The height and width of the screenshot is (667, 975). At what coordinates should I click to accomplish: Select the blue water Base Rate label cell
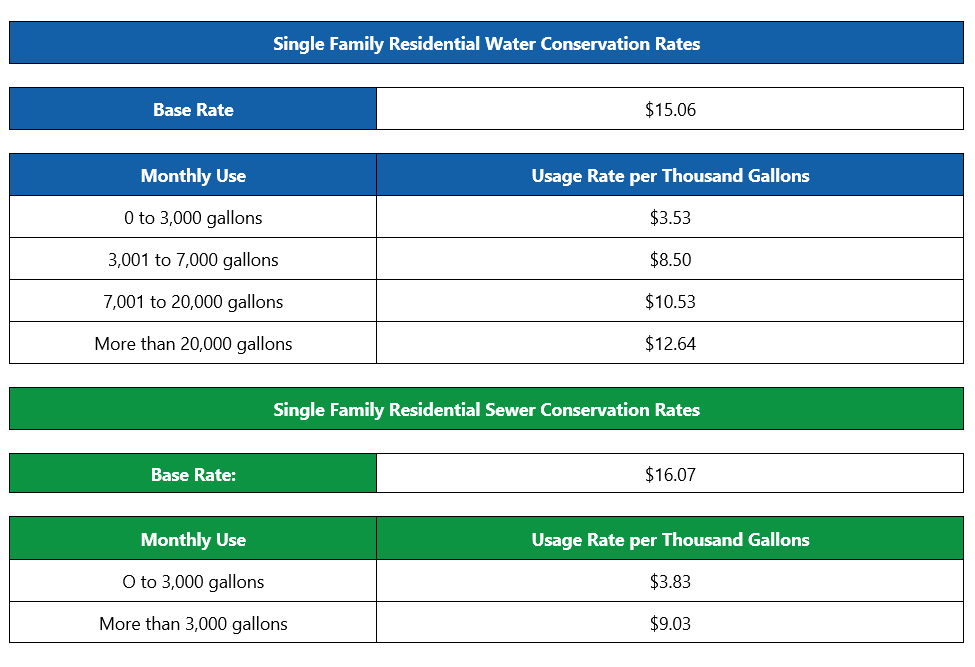point(193,110)
